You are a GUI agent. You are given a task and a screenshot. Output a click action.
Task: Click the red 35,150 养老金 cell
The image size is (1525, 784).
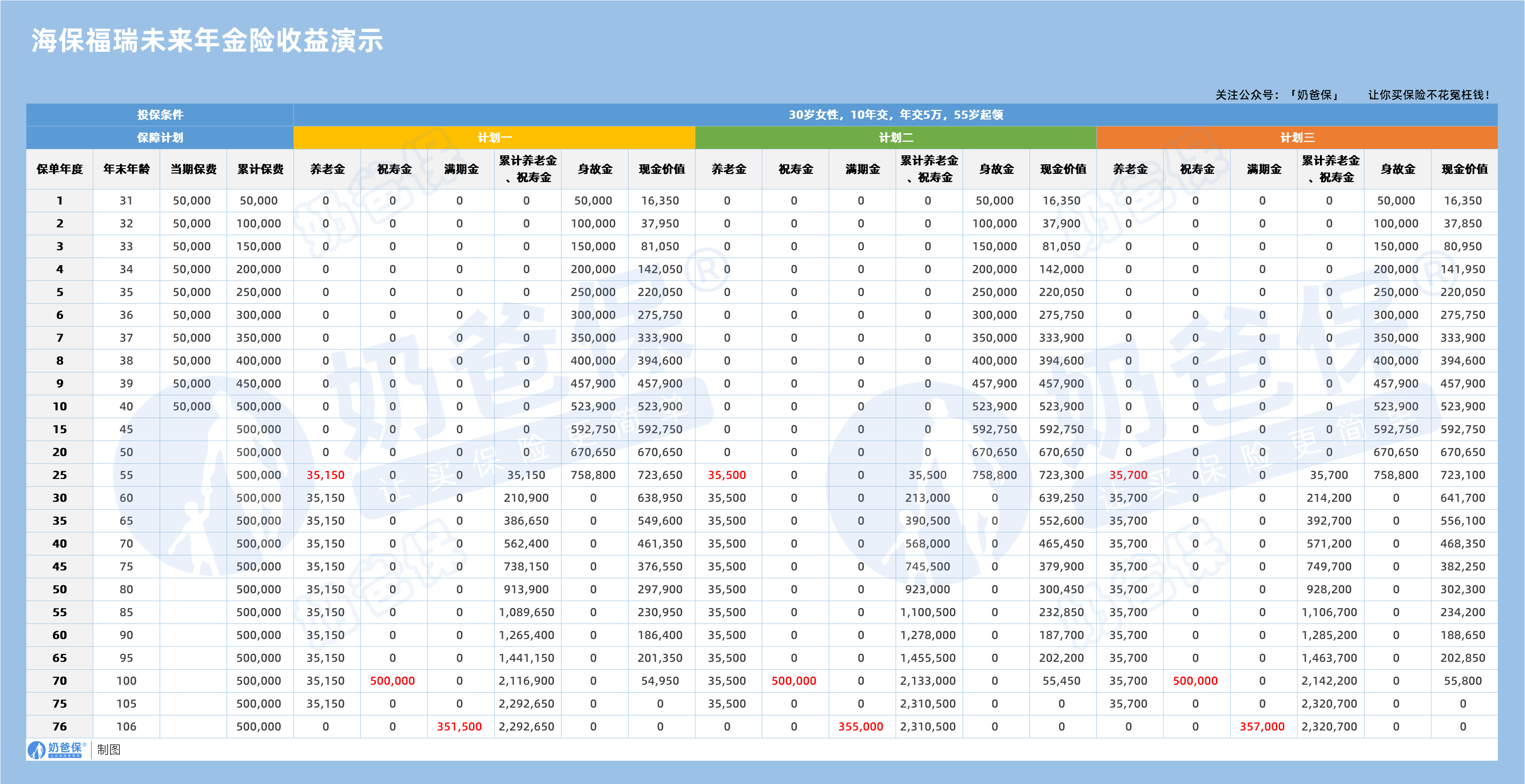325,475
